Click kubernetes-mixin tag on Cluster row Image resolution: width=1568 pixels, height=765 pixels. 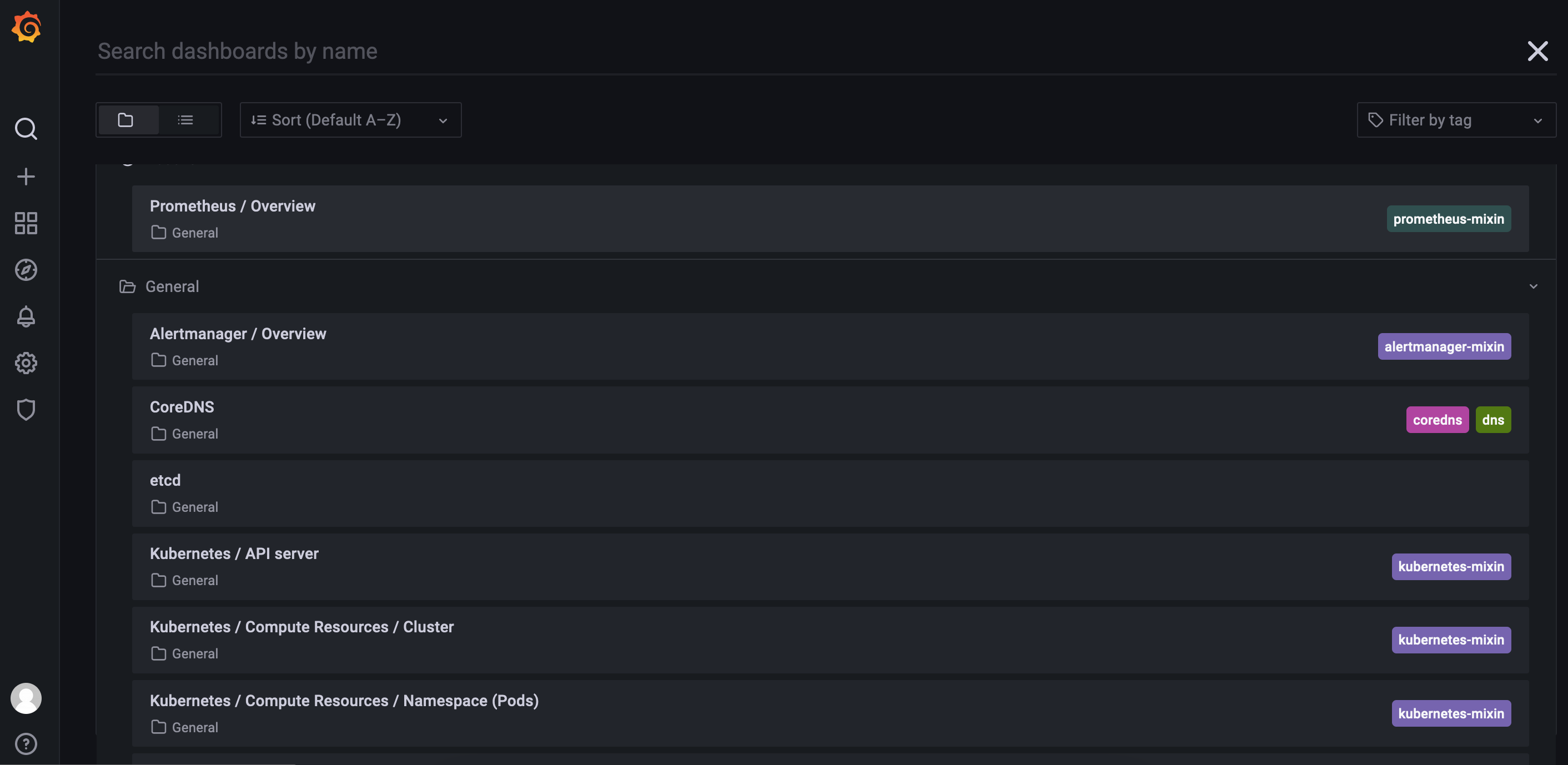(x=1451, y=640)
